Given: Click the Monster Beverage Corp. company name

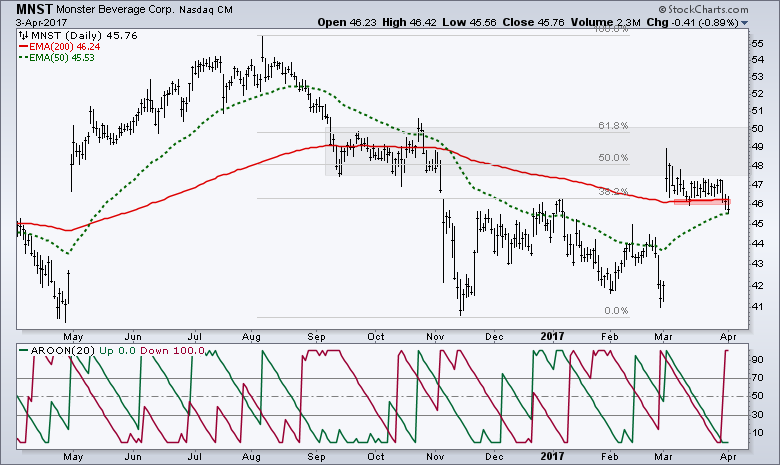Looking at the screenshot, I should (114, 9).
